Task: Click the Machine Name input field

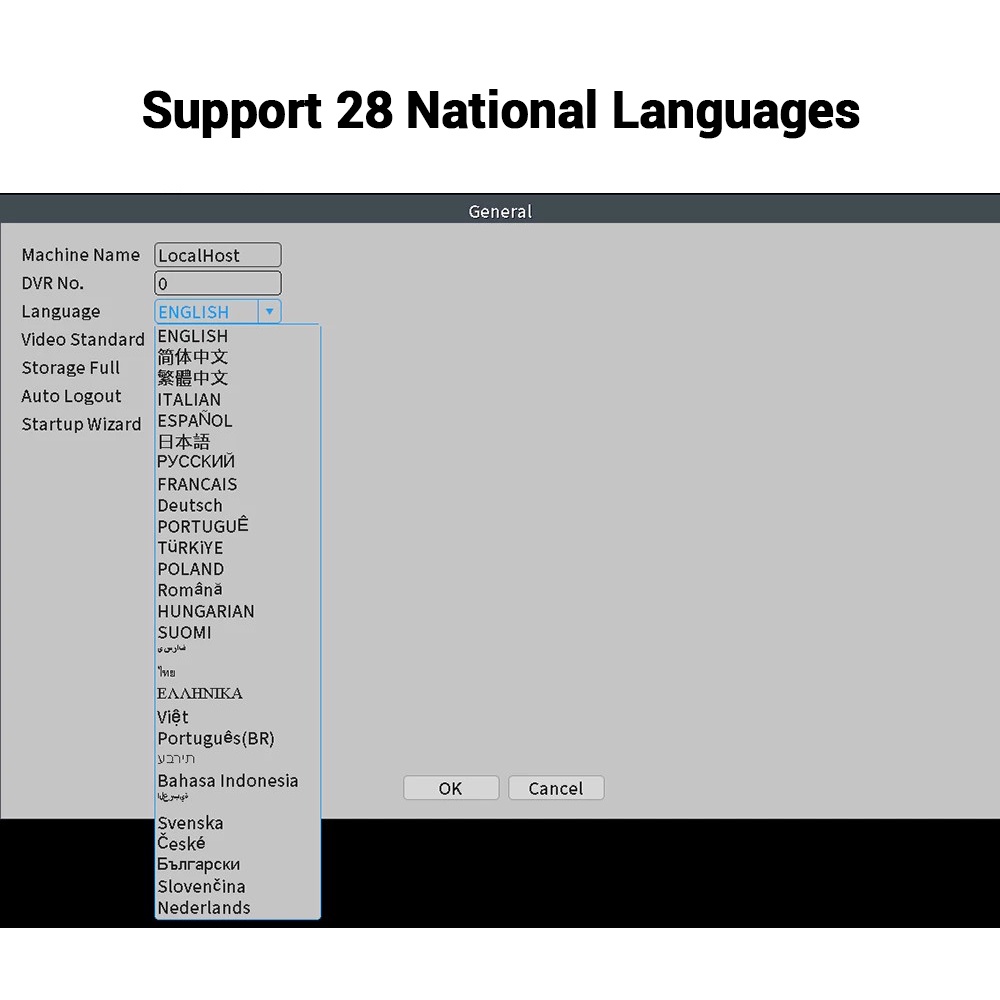Action: point(218,255)
